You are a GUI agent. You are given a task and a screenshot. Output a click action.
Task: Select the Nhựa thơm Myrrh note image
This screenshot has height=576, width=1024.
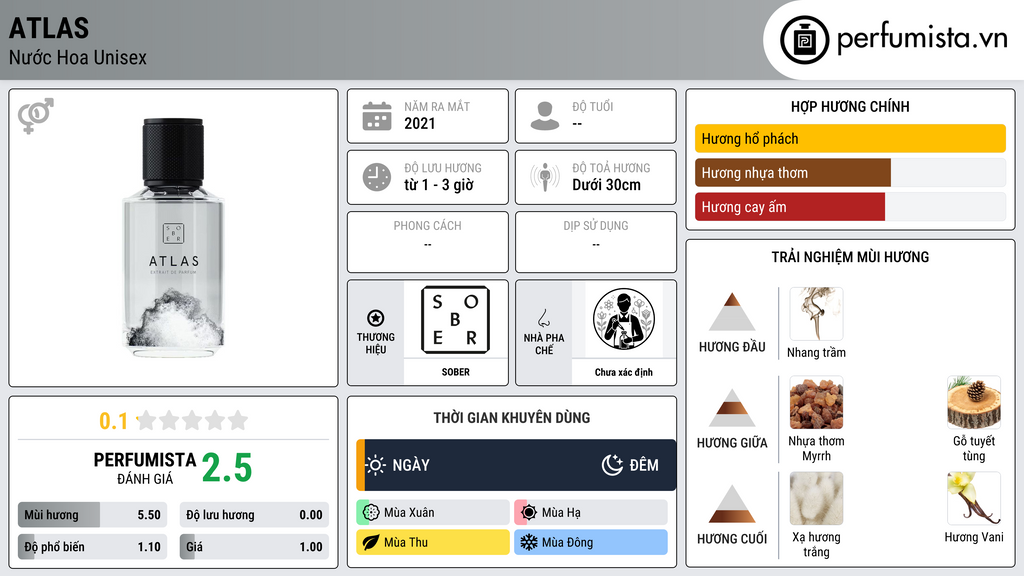816,403
